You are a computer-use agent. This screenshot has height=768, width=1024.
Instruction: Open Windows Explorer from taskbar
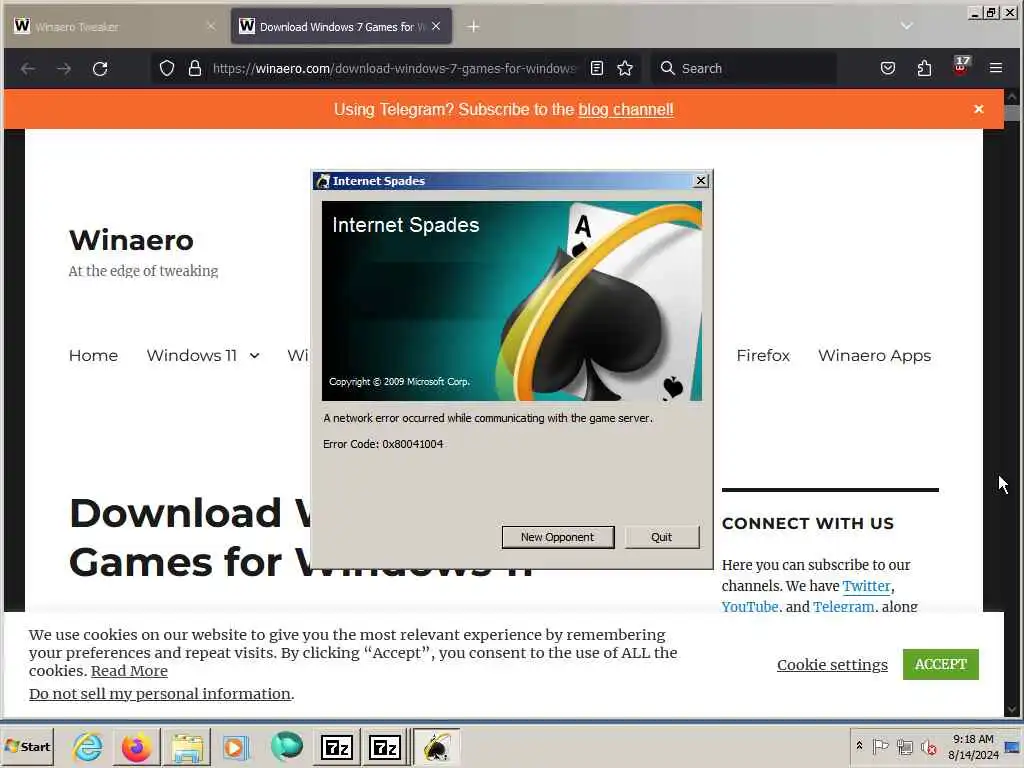(186, 746)
